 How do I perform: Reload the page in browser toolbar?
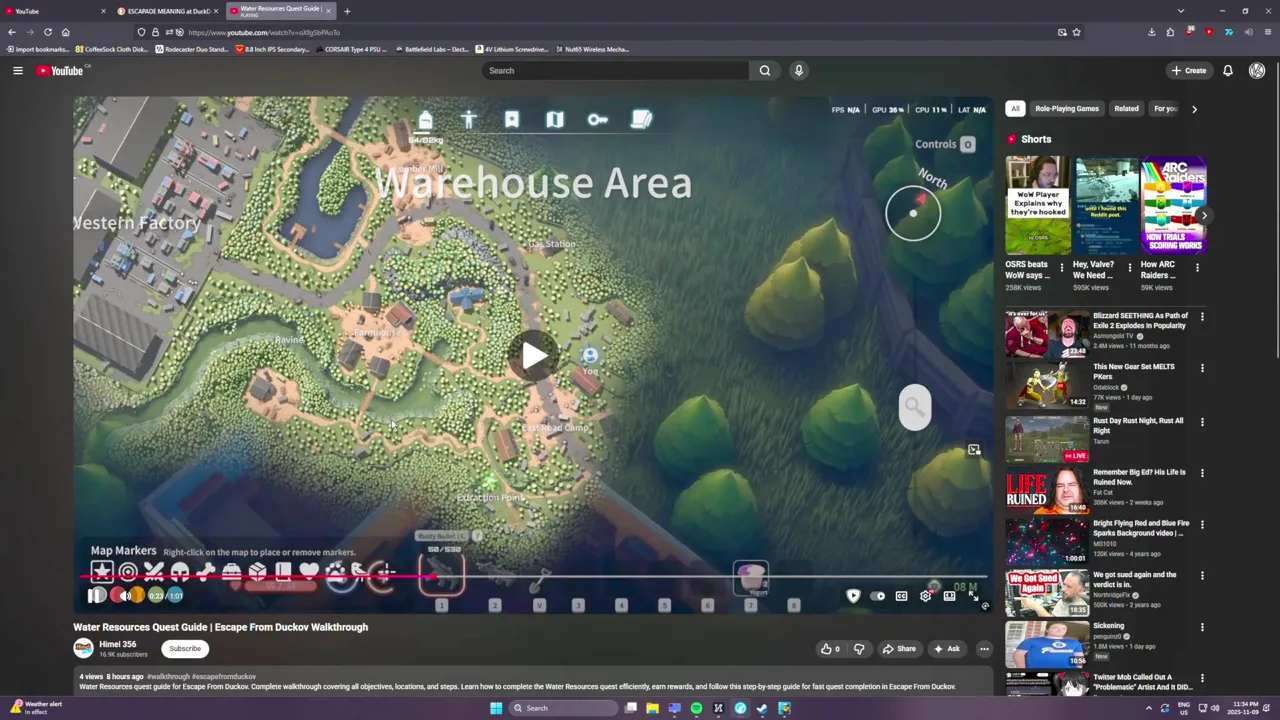coord(47,32)
